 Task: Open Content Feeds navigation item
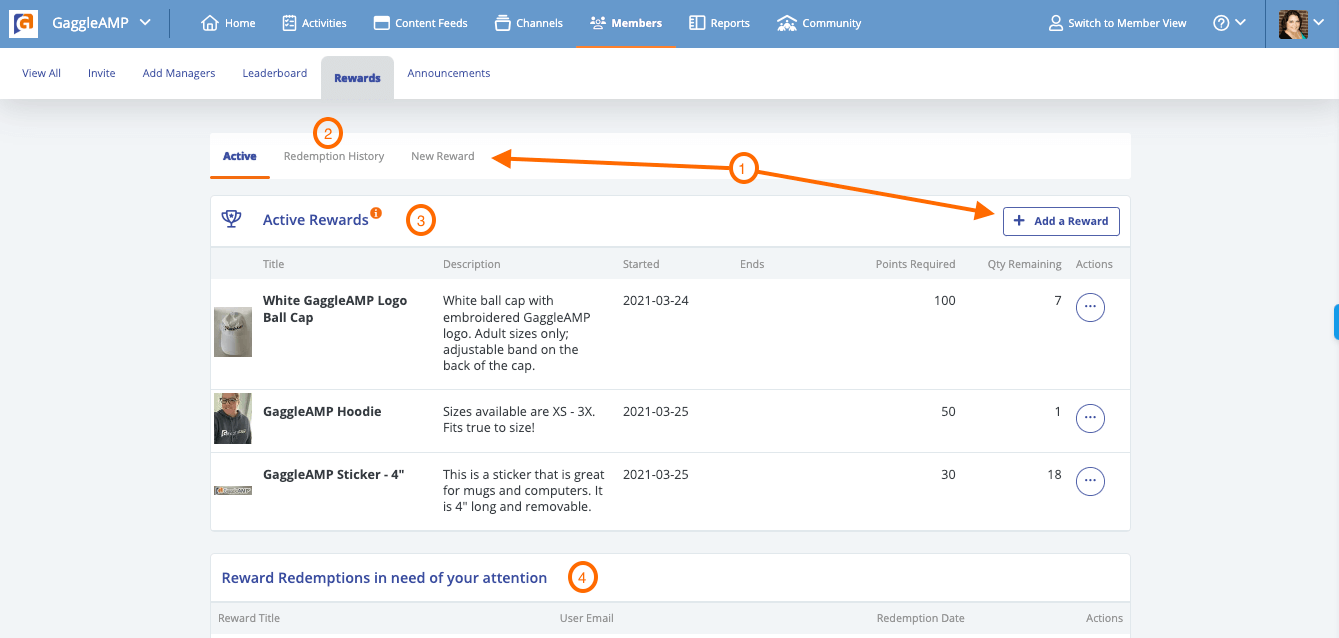420,23
